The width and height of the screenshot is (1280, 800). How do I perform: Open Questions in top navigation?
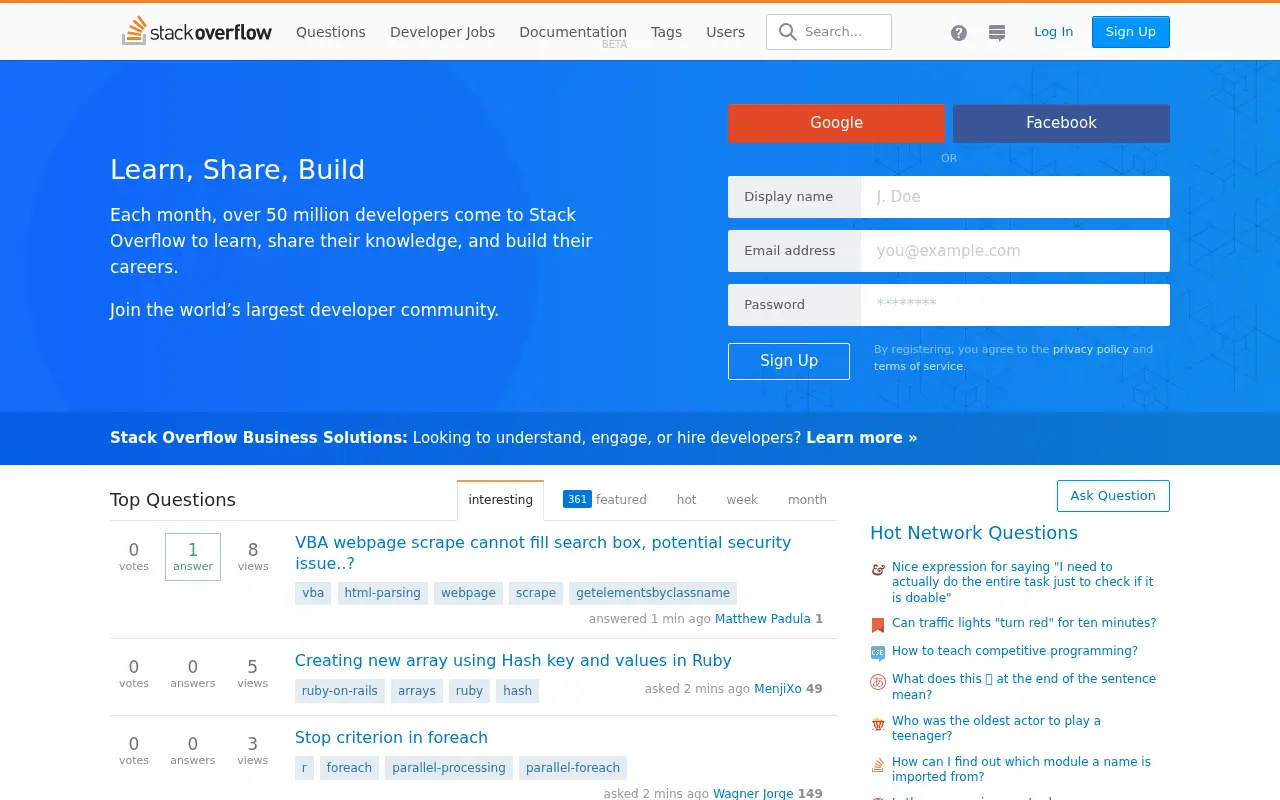pos(331,32)
